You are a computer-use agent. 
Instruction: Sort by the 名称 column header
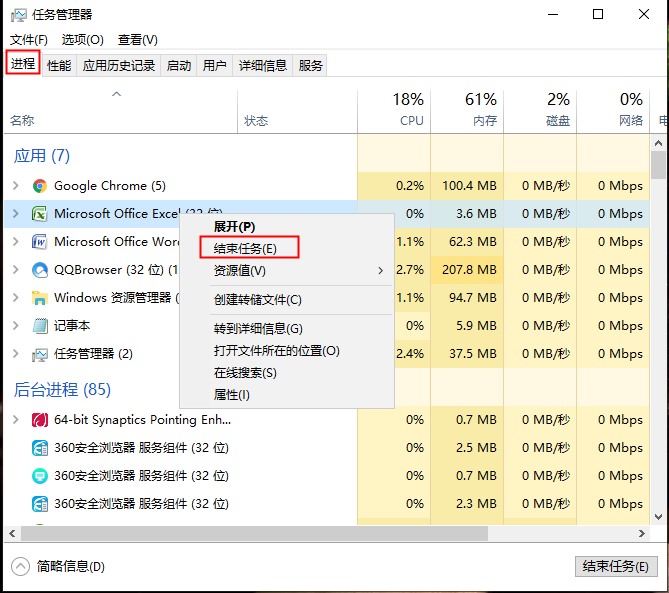point(120,112)
